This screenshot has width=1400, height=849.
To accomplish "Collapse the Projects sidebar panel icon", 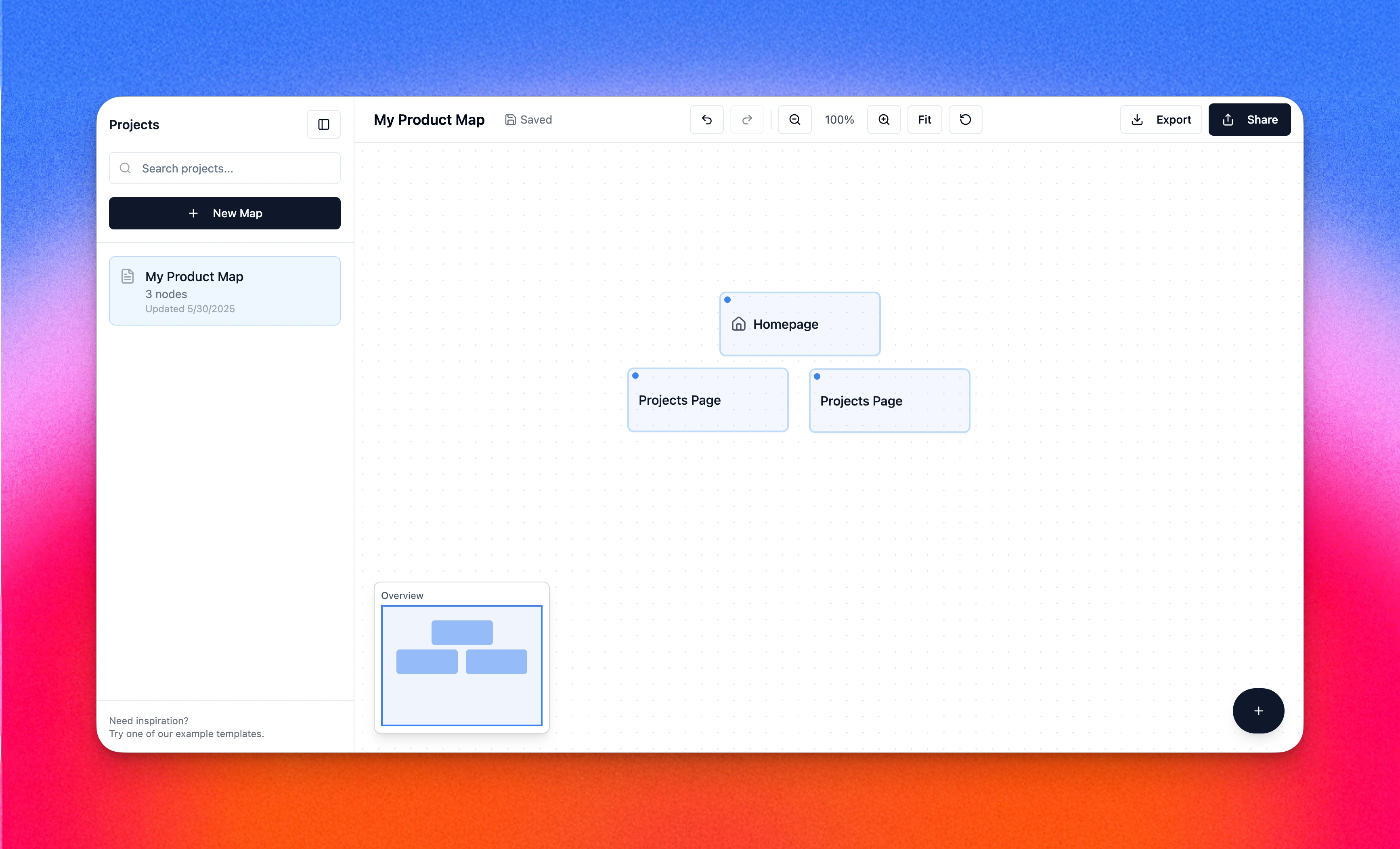I will click(323, 124).
